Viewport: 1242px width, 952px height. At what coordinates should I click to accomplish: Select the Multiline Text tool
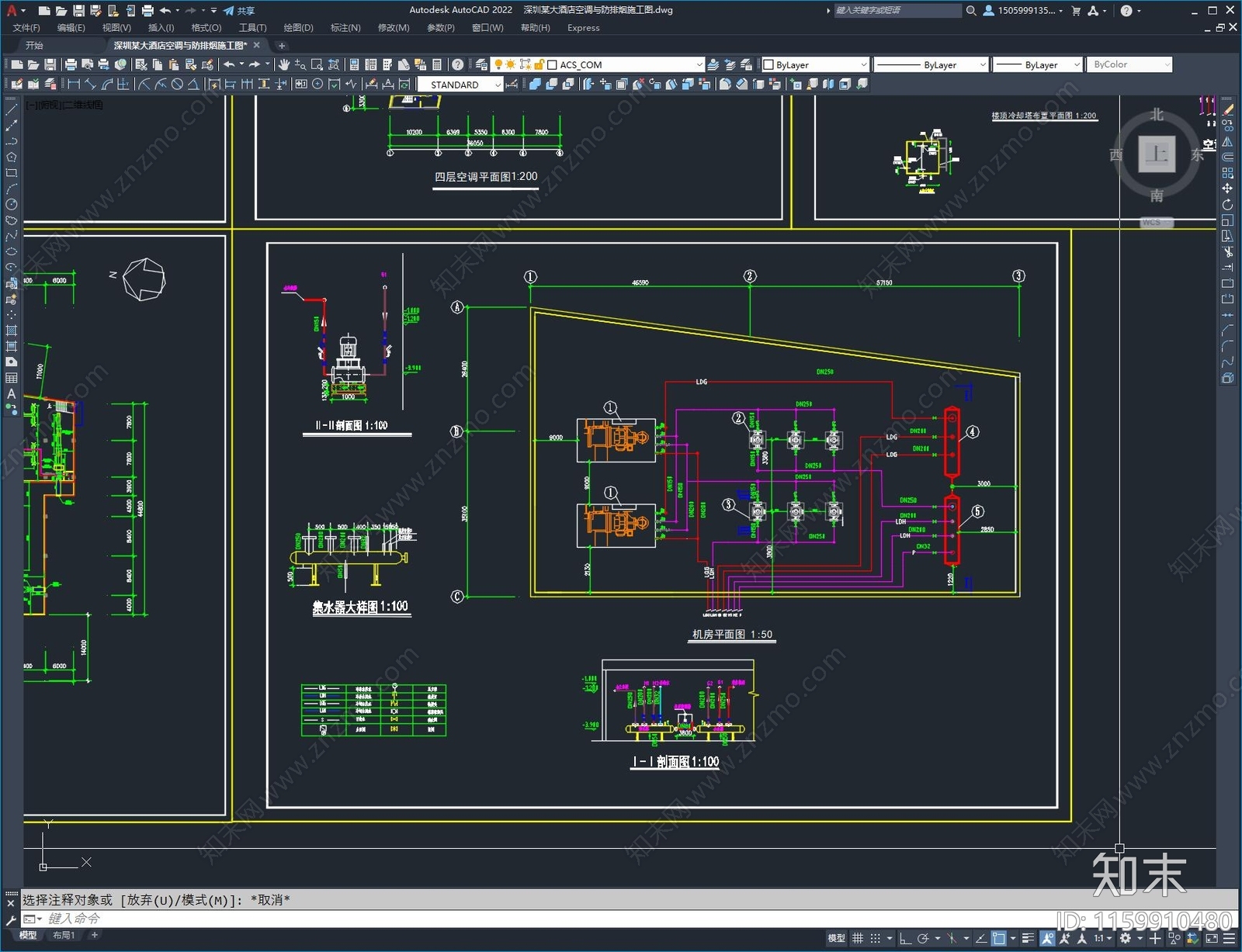11,393
